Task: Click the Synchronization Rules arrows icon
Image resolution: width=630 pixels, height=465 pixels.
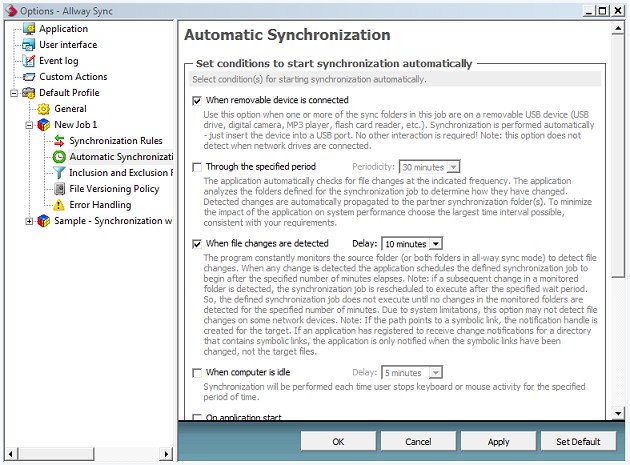Action: pos(59,141)
